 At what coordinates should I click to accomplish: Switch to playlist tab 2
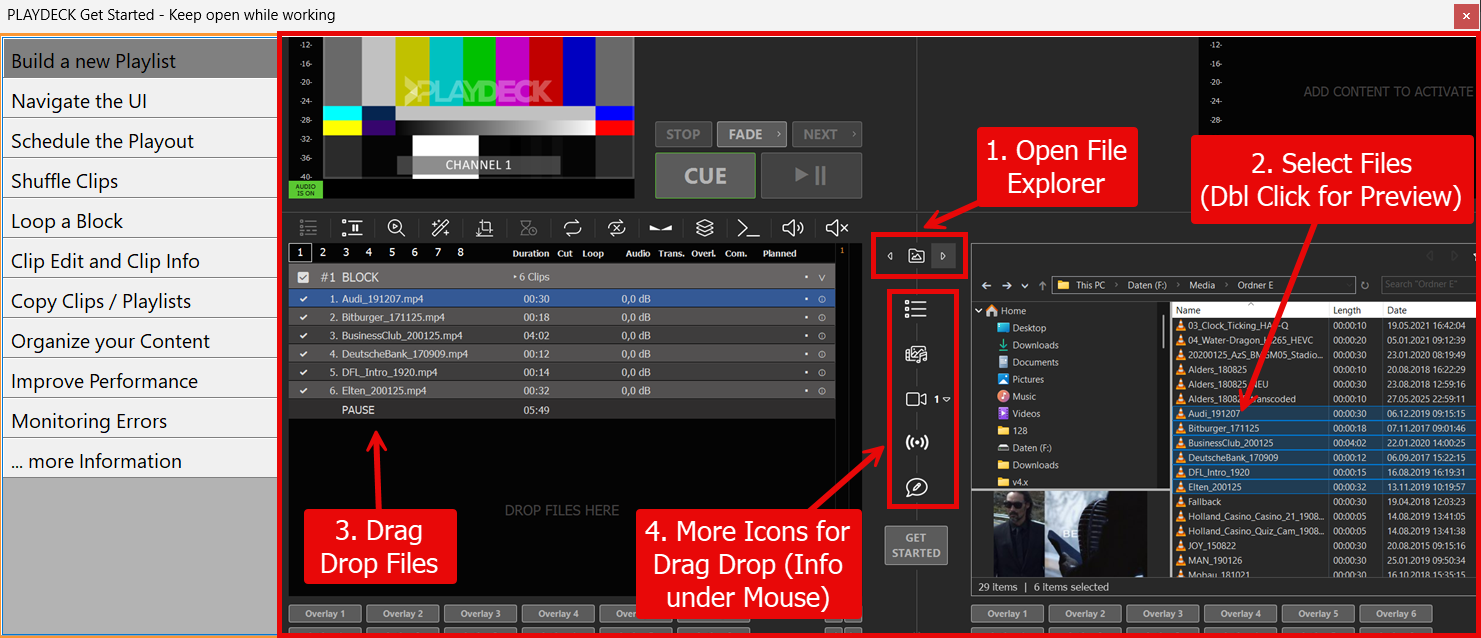coord(323,253)
